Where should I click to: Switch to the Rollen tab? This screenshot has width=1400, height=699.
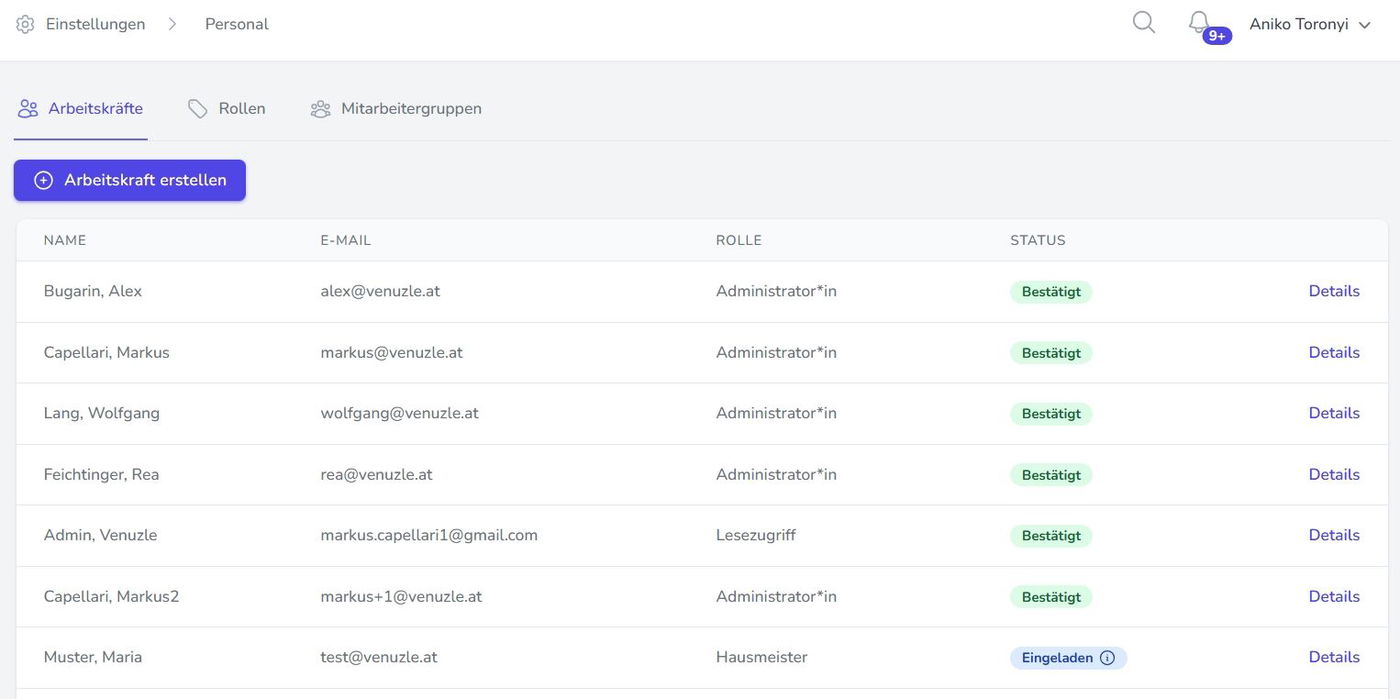(x=241, y=108)
